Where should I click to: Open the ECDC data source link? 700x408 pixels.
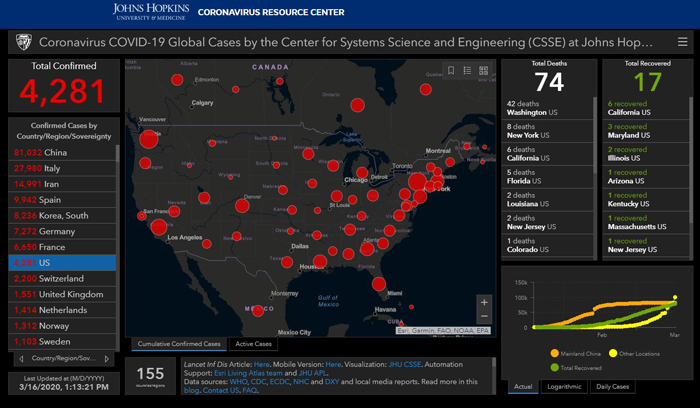279,382
